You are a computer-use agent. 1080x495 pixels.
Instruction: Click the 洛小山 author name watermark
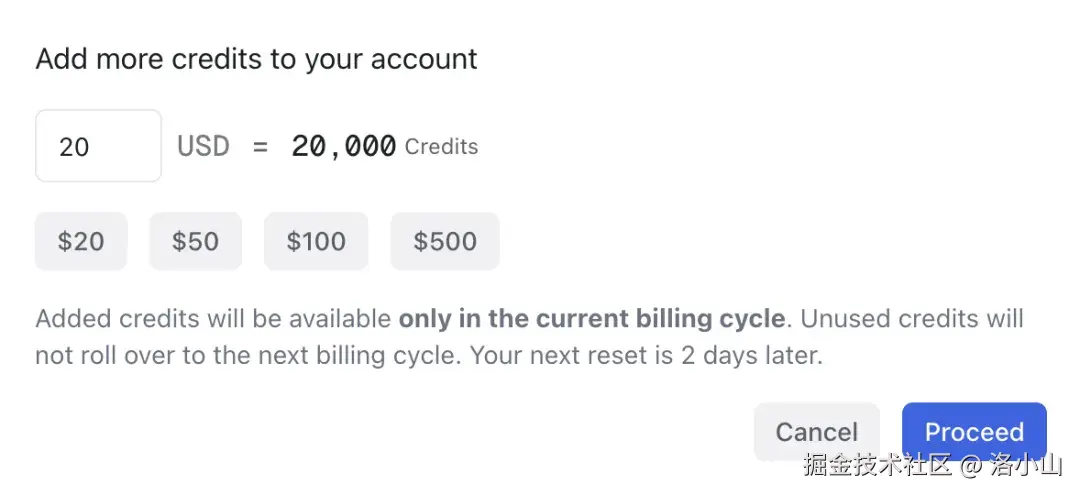coord(1027,465)
